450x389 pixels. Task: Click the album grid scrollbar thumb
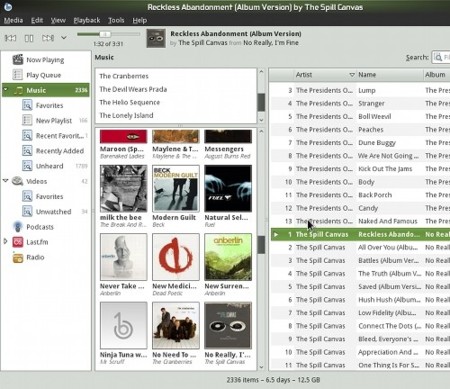point(261,245)
